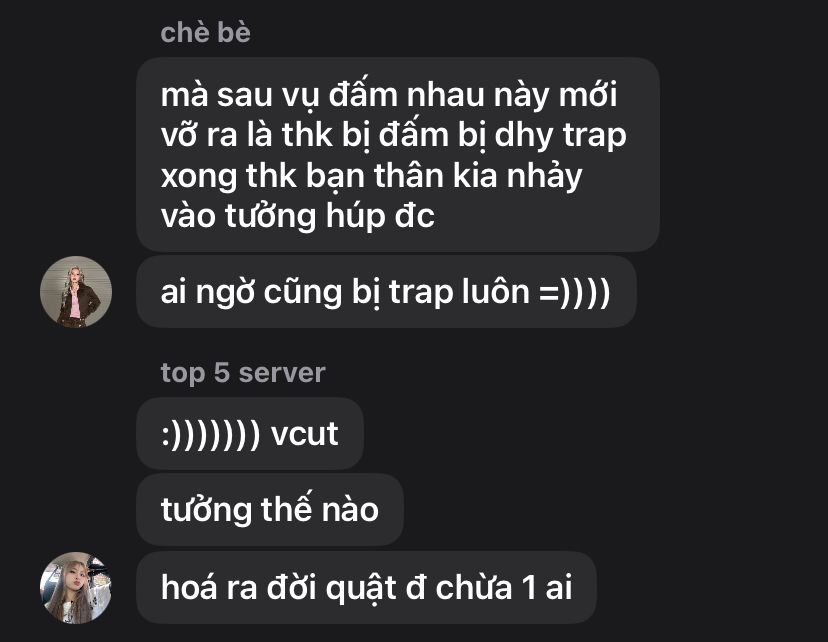Tap the avatar of top 5 server
The width and height of the screenshot is (828, 642).
(x=76, y=588)
